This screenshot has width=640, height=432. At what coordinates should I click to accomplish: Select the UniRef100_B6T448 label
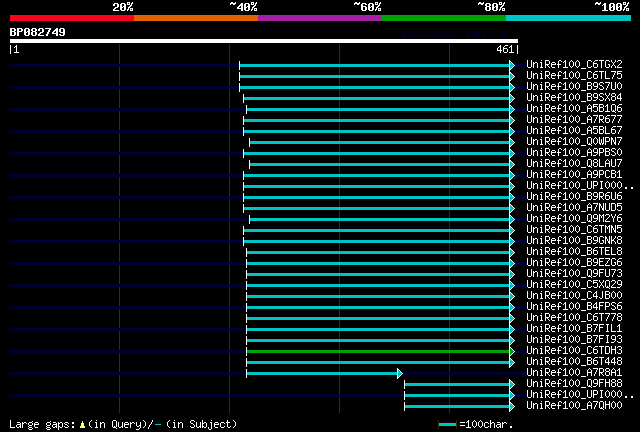tap(574, 362)
